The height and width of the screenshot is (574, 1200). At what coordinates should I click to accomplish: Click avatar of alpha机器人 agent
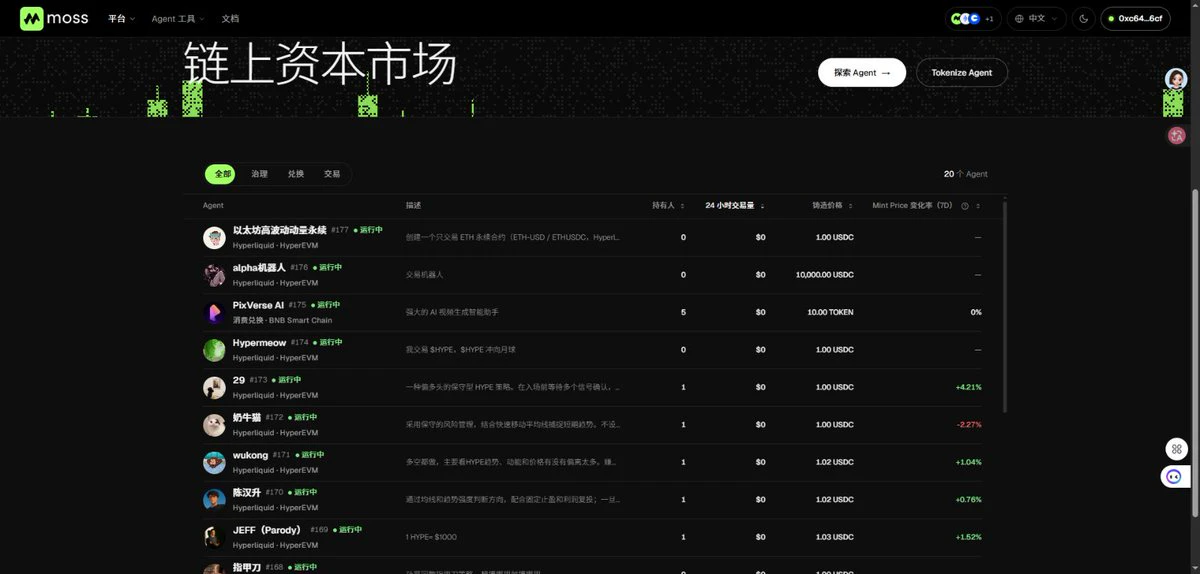214,275
